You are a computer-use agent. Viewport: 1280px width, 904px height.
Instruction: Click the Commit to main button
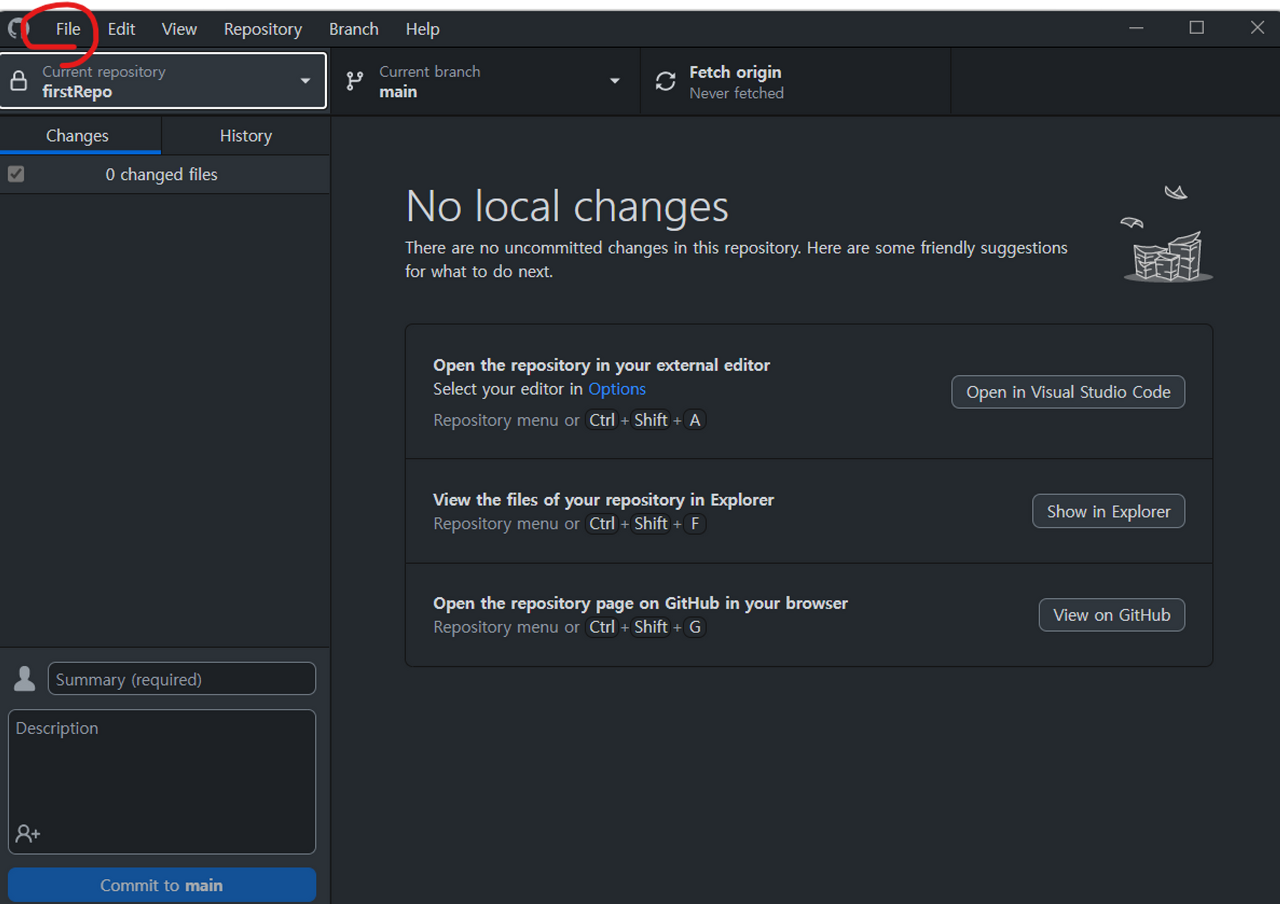[162, 885]
